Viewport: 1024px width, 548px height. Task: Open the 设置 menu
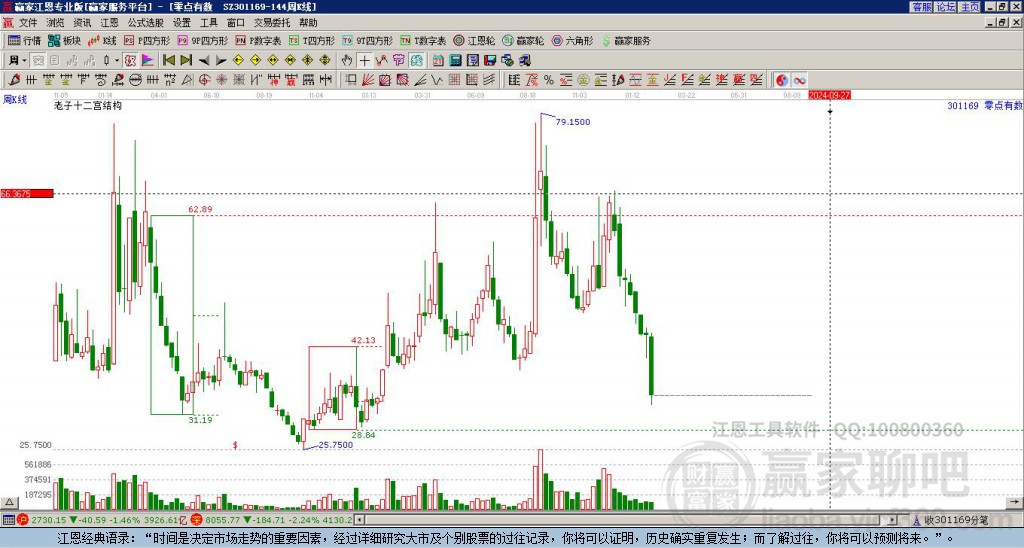pyautogui.click(x=182, y=23)
